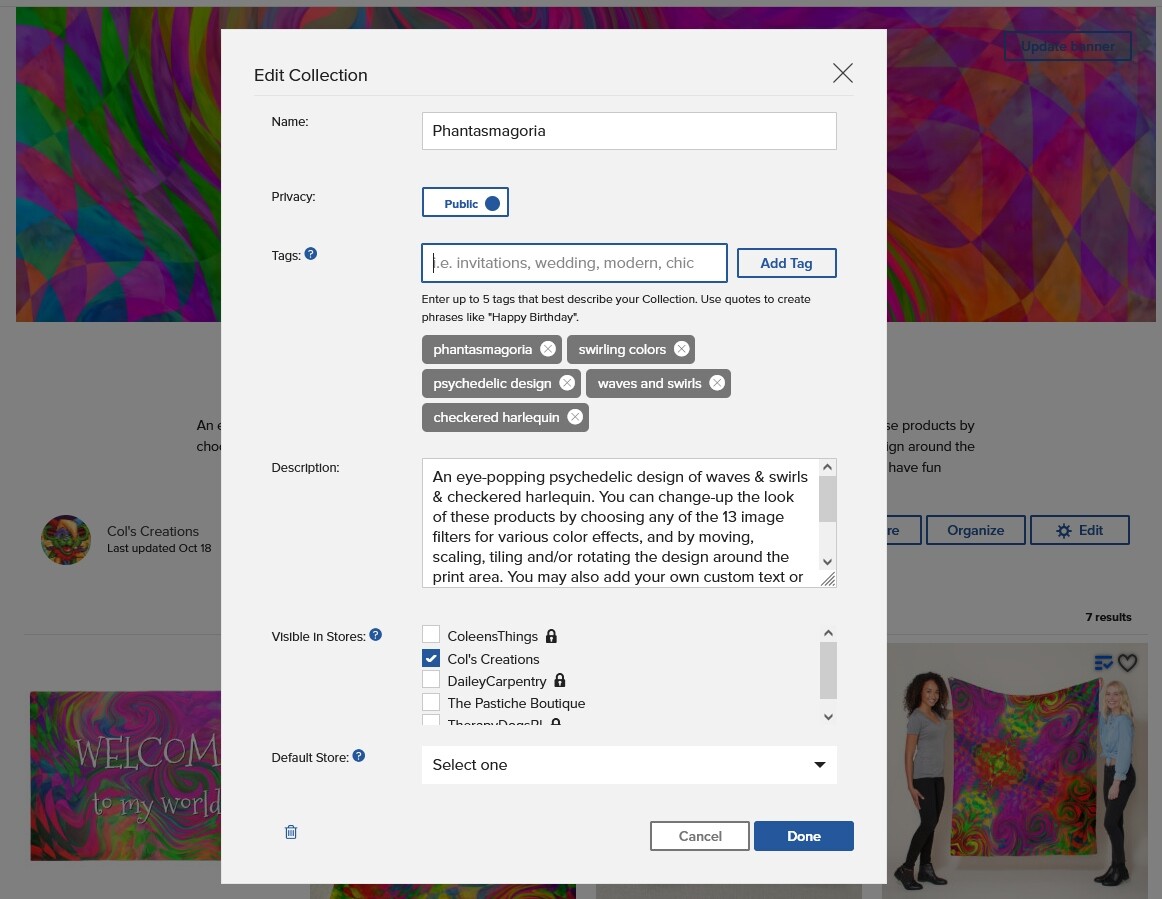
Task: Click the trash icon to delete collection
Action: [291, 832]
